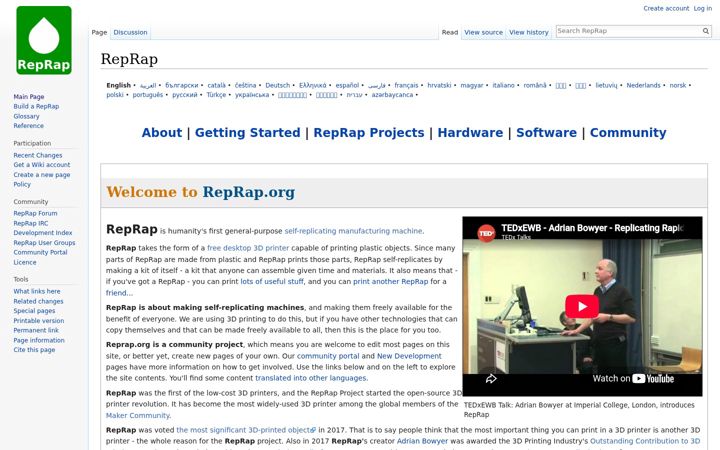
Task: Open the Software link
Action: click(546, 133)
